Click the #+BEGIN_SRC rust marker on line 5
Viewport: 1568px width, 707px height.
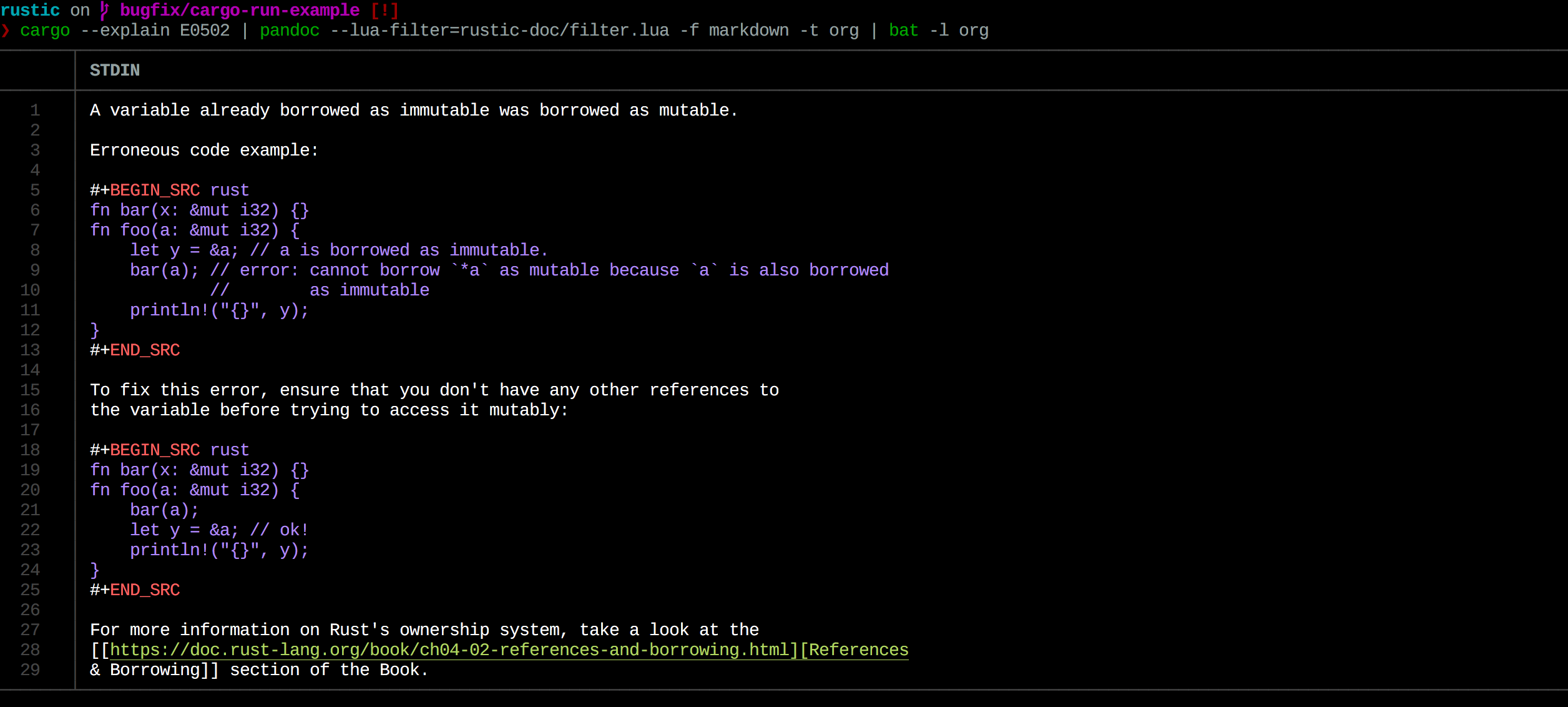[169, 190]
